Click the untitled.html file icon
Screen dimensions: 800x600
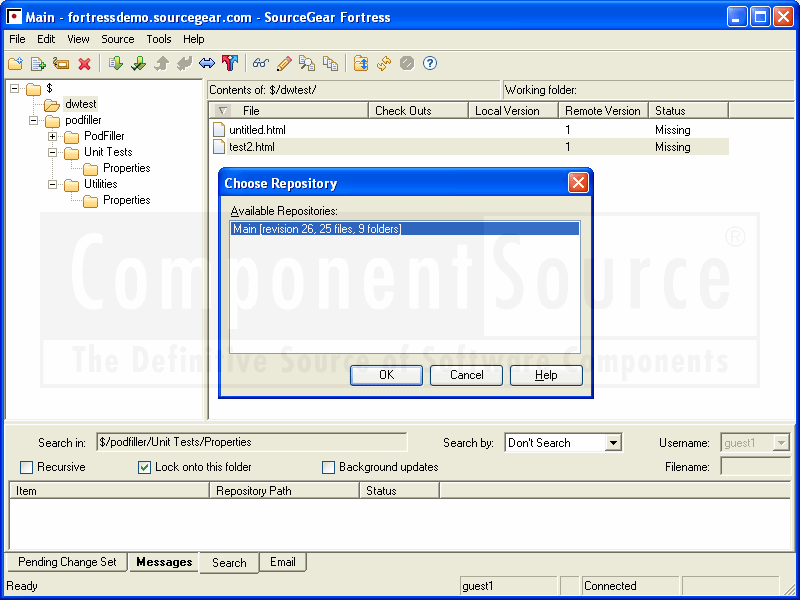tap(219, 130)
